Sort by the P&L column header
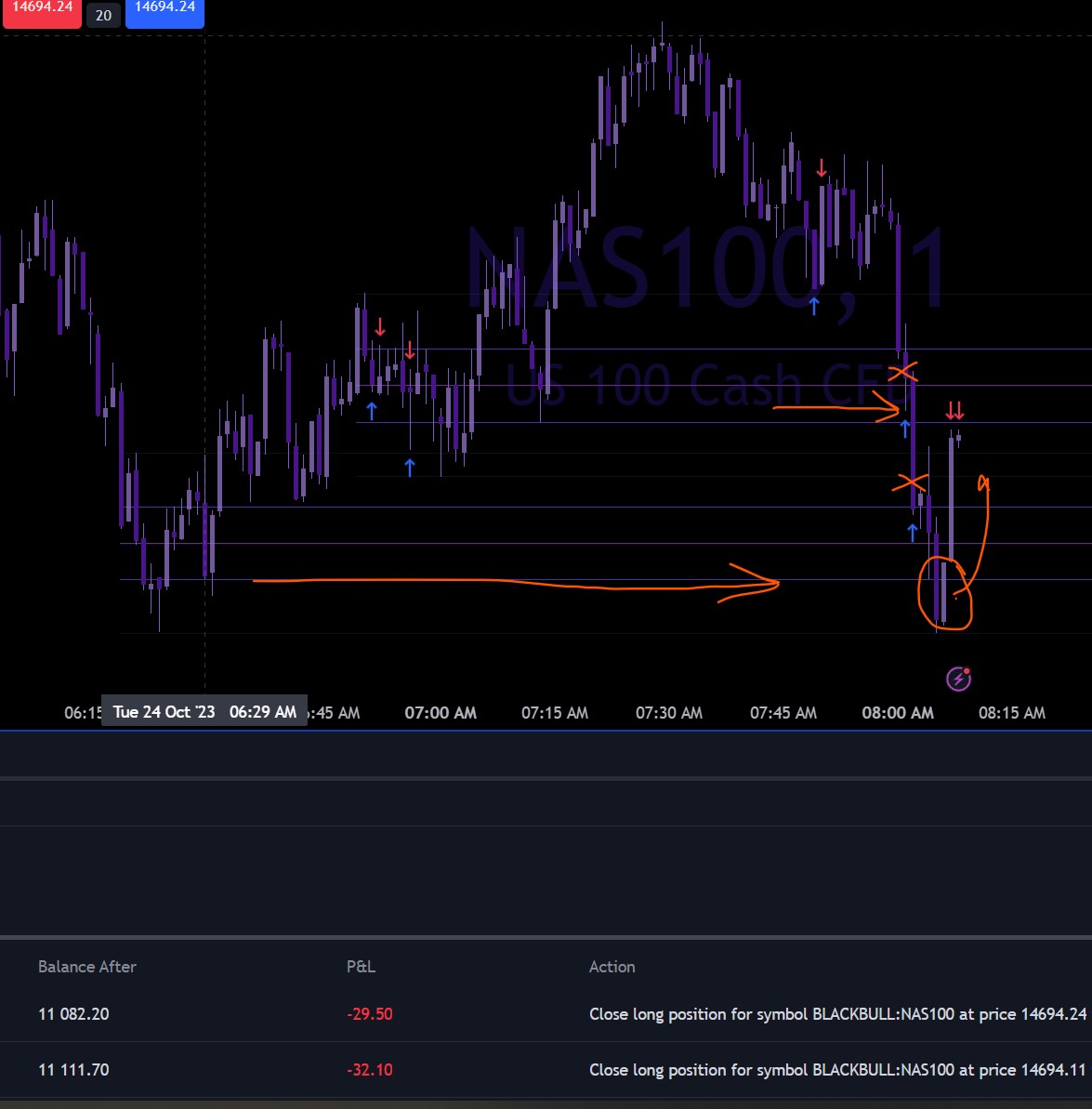This screenshot has height=1109, width=1092. pos(361,966)
